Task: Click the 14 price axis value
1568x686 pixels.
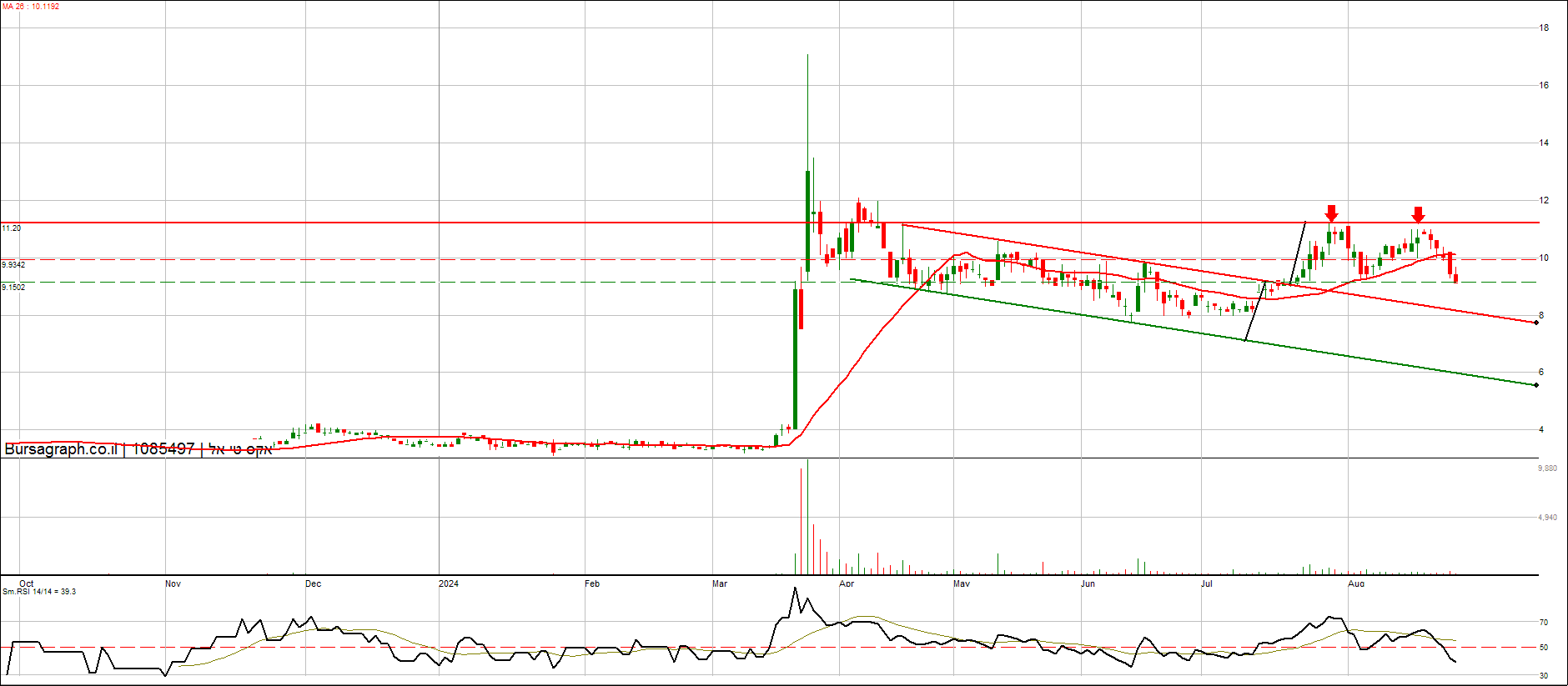Action: point(1544,143)
